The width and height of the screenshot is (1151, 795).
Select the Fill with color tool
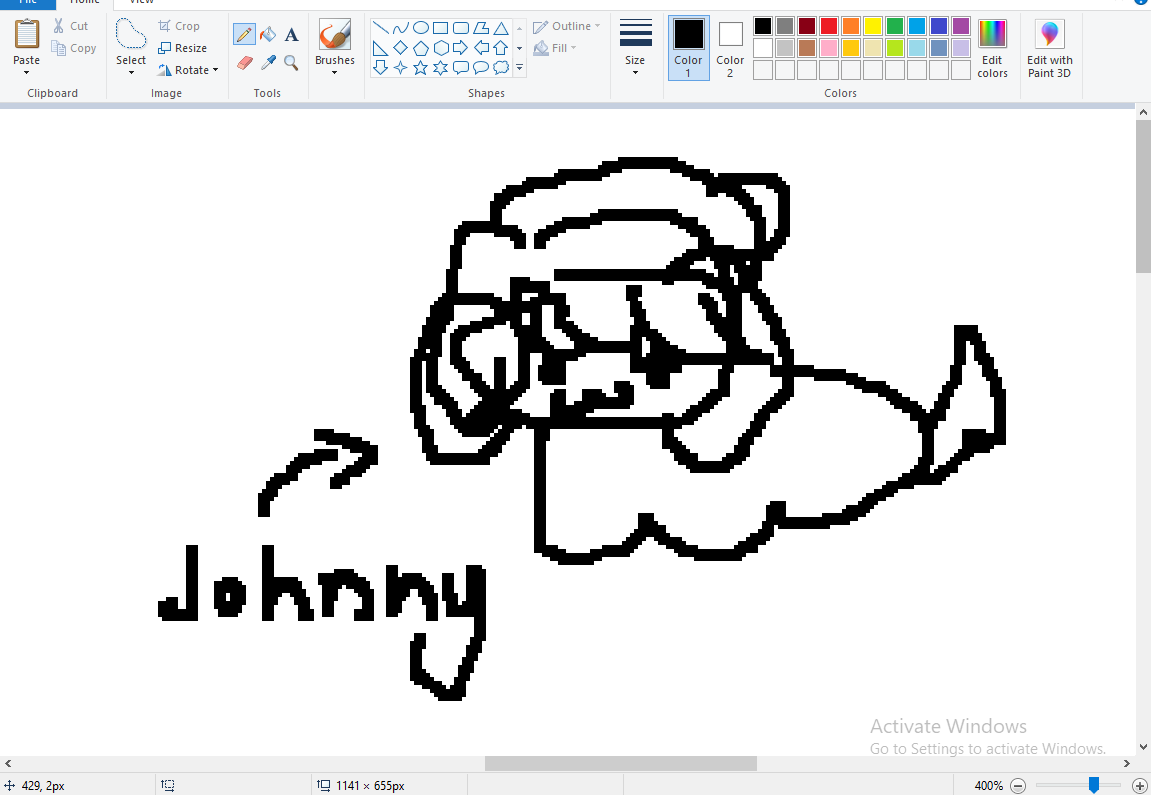pyautogui.click(x=267, y=33)
